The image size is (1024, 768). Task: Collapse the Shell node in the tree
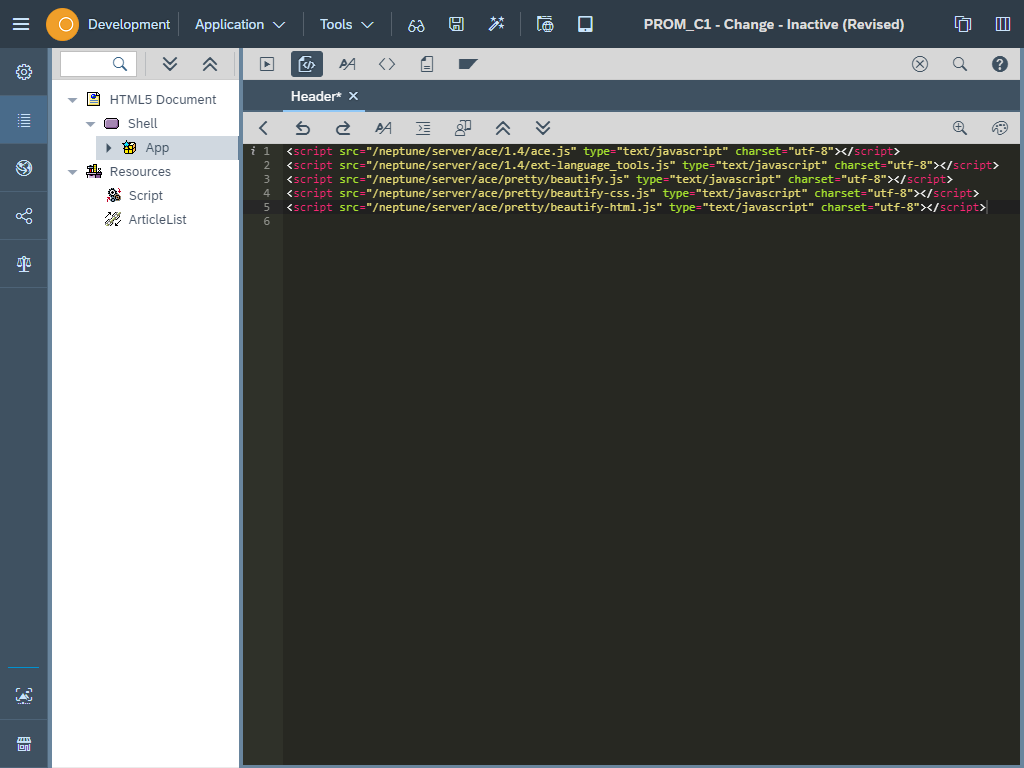pos(90,123)
